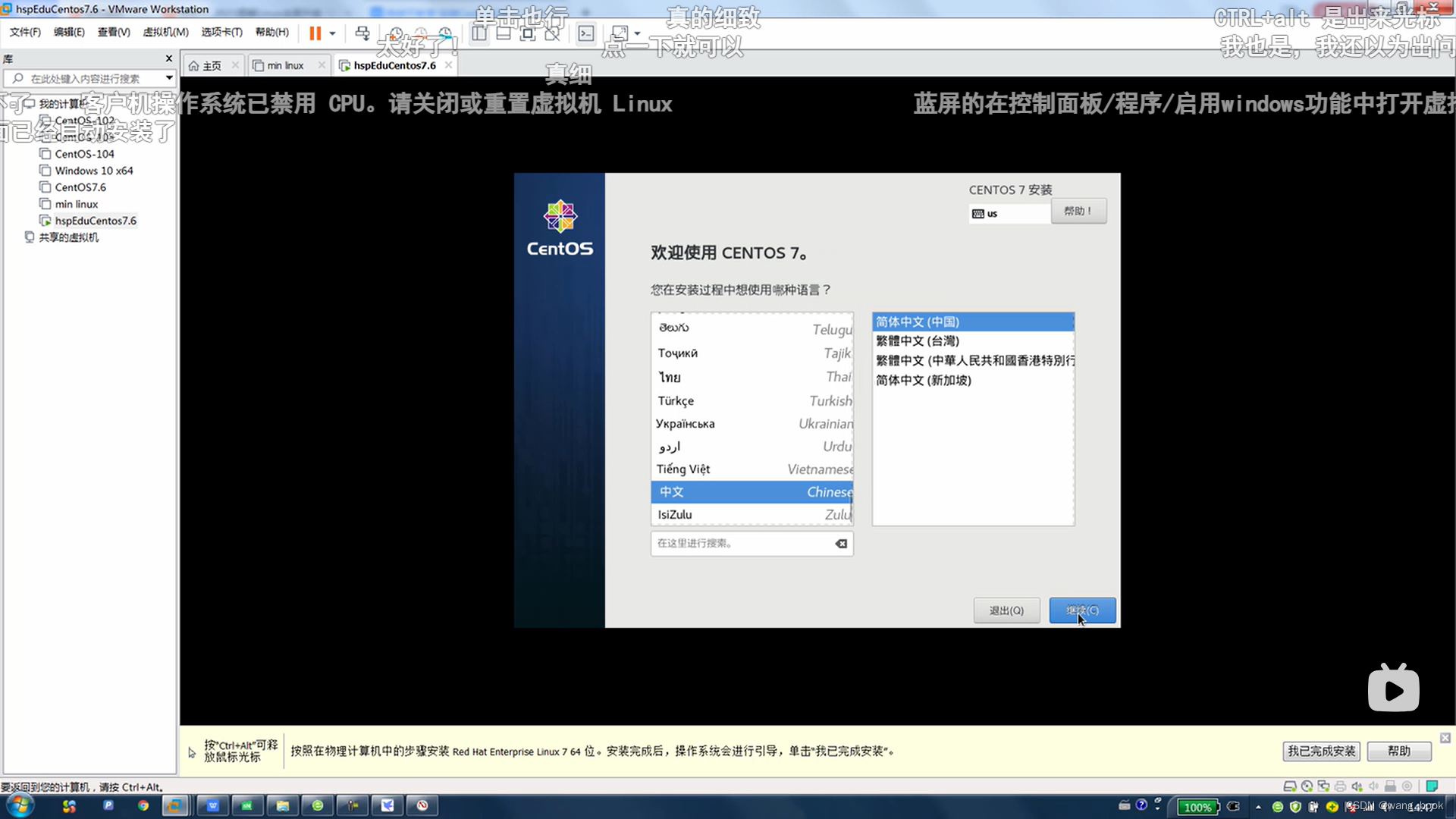Select Urdu in the language list
The height and width of the screenshot is (819, 1456).
[752, 446]
